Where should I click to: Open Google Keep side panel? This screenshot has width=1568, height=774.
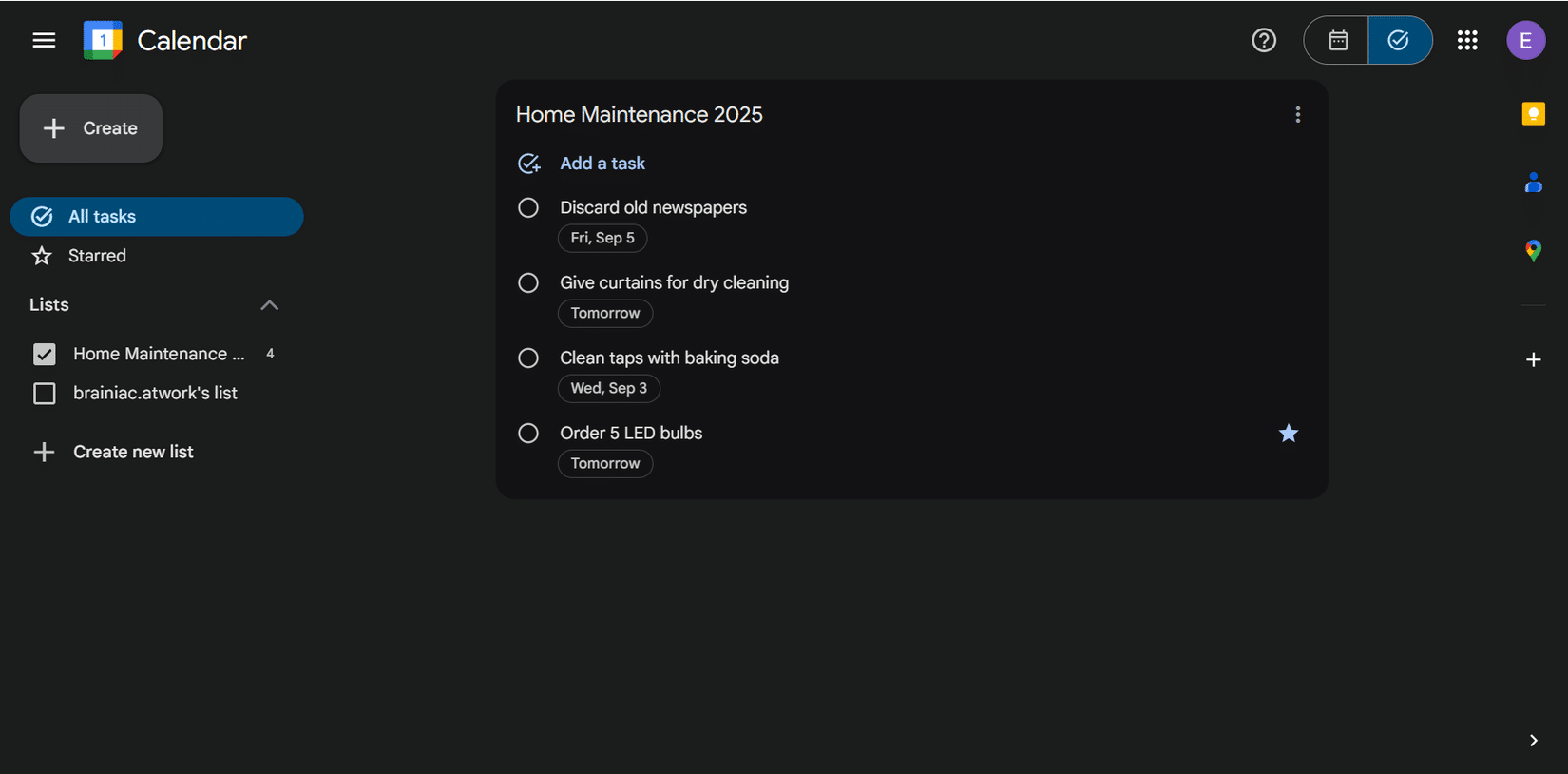click(1533, 114)
